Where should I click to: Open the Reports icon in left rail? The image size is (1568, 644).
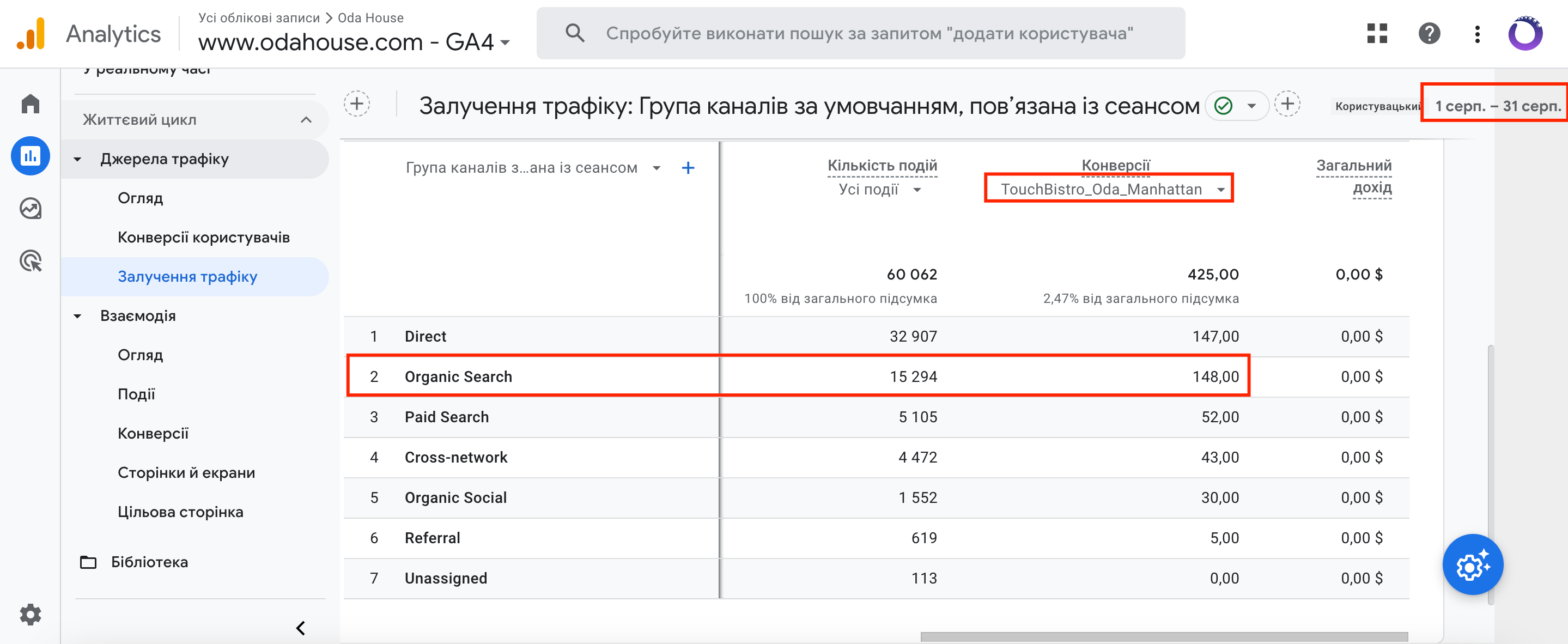(31, 156)
